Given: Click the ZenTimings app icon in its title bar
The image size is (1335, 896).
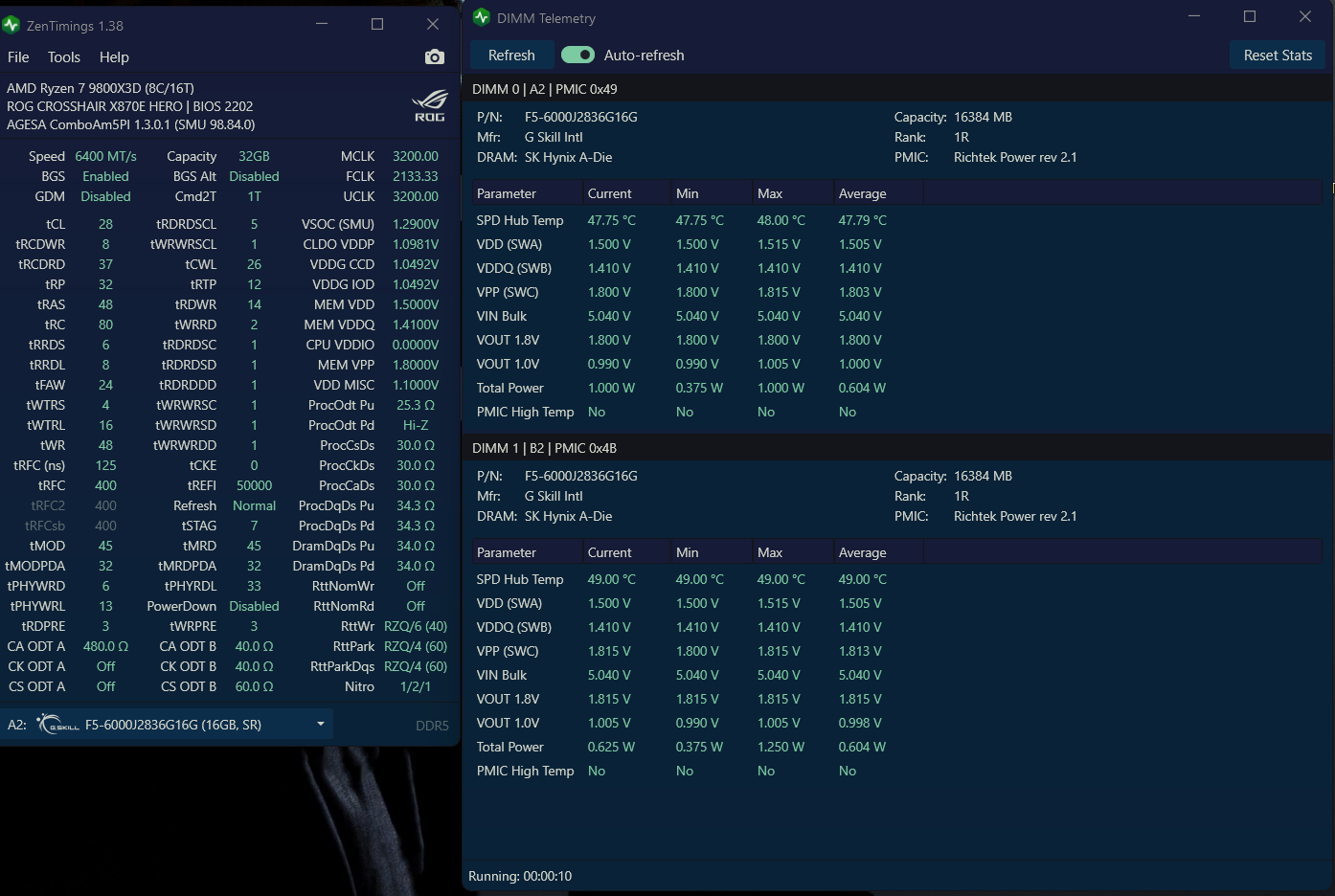Looking at the screenshot, I should tap(11, 25).
